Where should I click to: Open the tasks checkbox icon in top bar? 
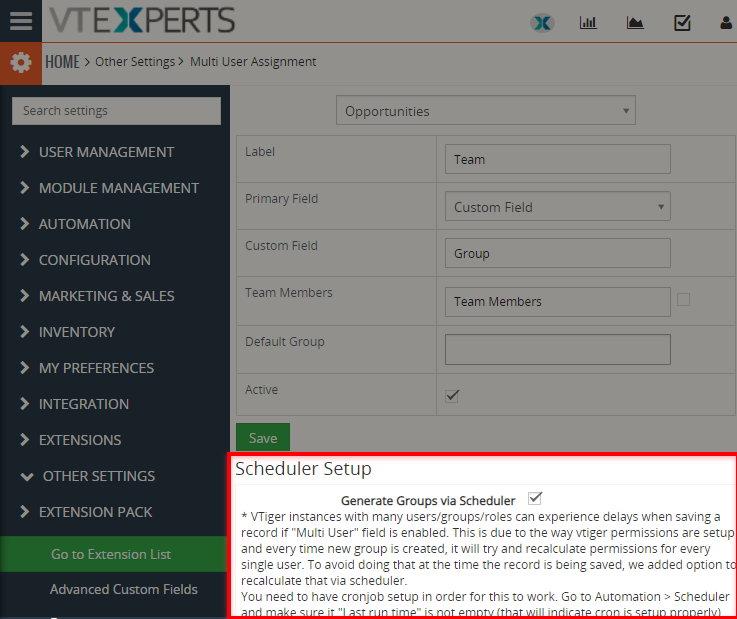(682, 23)
